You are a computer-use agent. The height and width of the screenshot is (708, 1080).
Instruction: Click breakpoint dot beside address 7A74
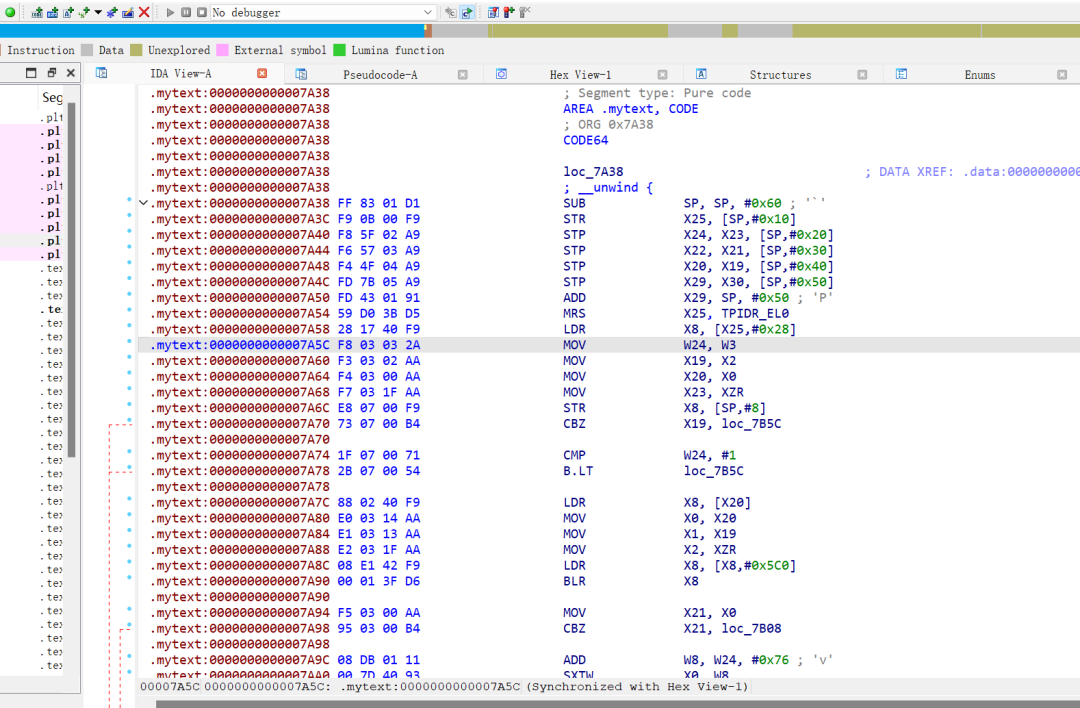pyautogui.click(x=129, y=452)
